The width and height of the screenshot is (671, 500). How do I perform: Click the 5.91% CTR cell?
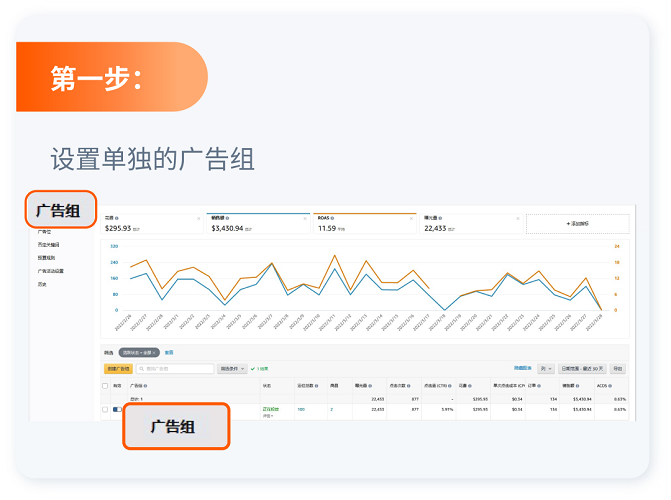[x=447, y=410]
